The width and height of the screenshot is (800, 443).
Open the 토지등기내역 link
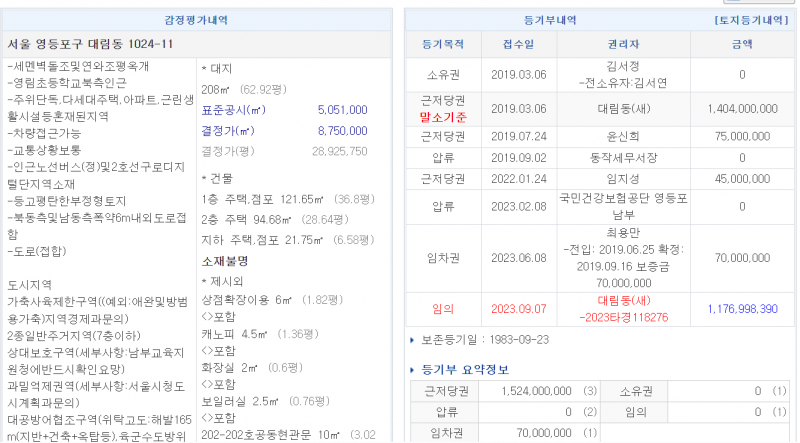753,19
